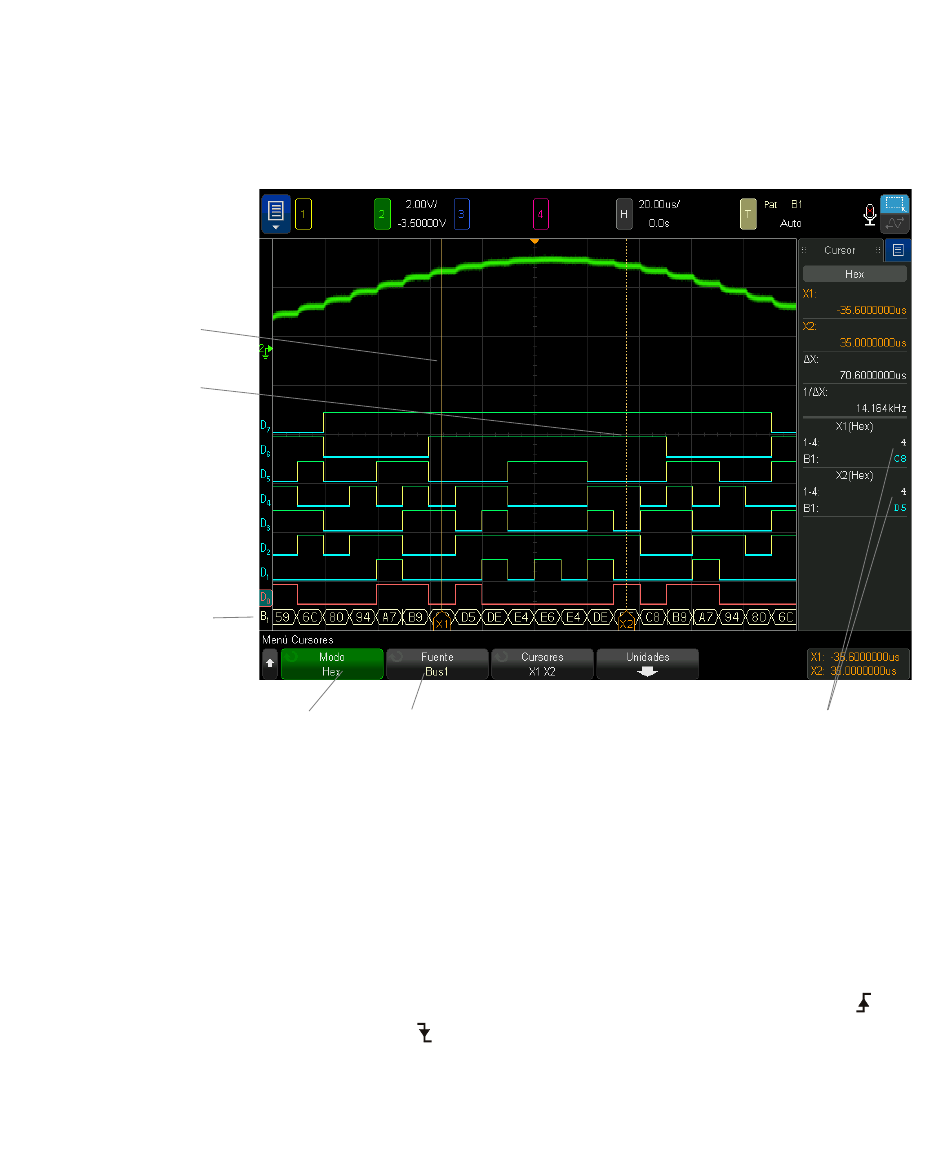Click the X1 X2 readout box bottom-right
950x1165 pixels.
[x=859, y=663]
